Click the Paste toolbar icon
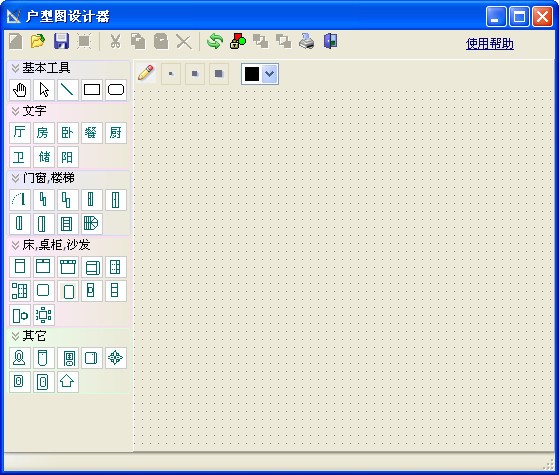The image size is (559, 475). coord(161,41)
